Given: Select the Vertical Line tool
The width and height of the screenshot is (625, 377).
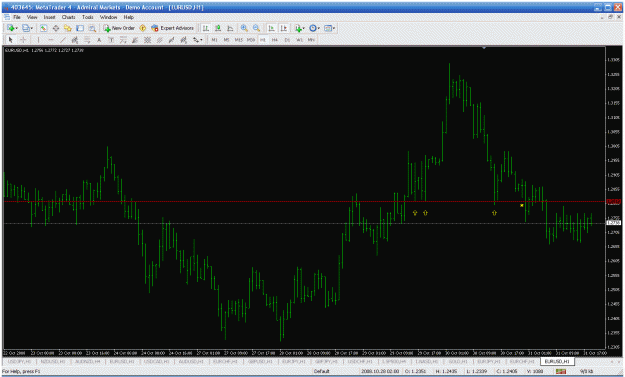Looking at the screenshot, I should pyautogui.click(x=38, y=40).
